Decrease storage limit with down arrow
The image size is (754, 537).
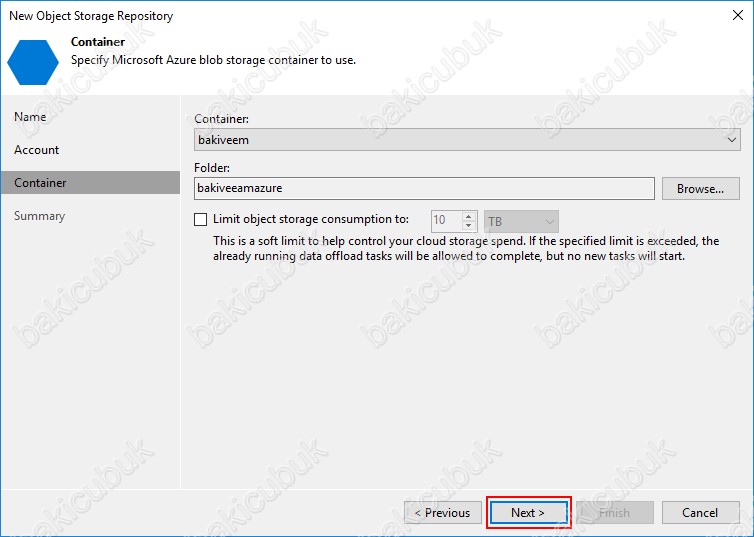[x=468, y=225]
